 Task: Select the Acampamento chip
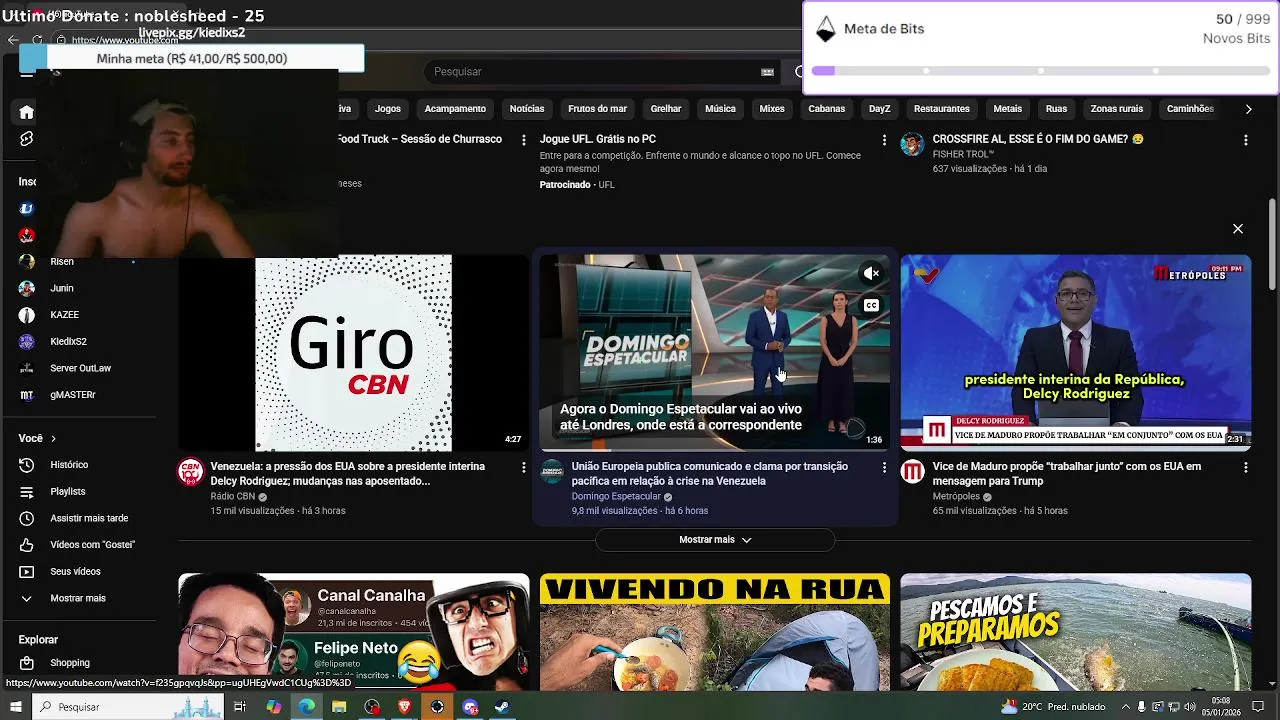coord(455,109)
